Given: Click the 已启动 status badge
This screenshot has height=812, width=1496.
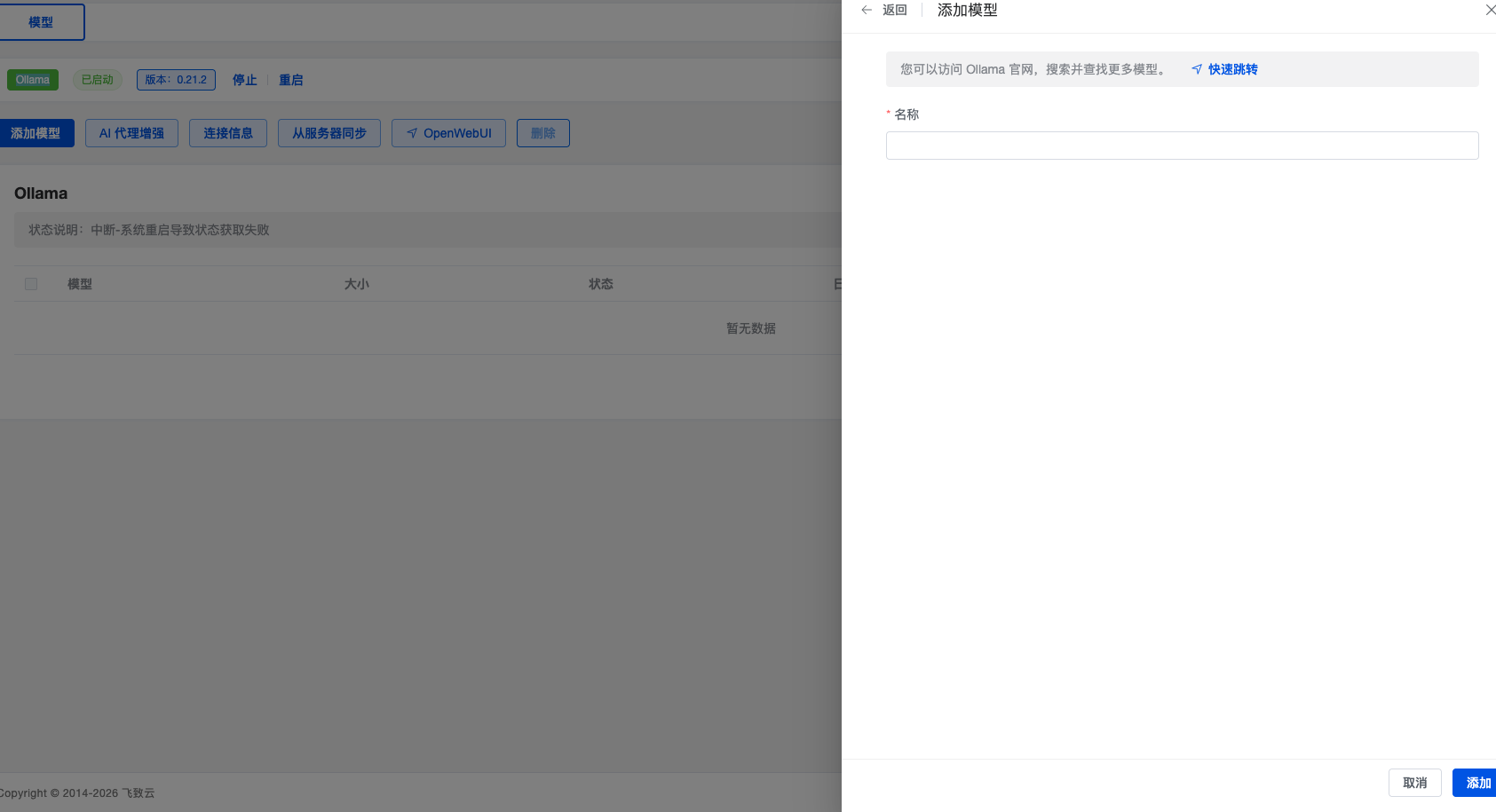Looking at the screenshot, I should click(x=98, y=80).
